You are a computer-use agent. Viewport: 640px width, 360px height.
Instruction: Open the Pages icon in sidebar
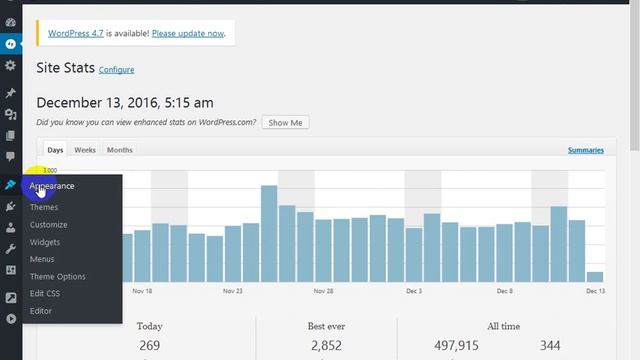[x=11, y=136]
